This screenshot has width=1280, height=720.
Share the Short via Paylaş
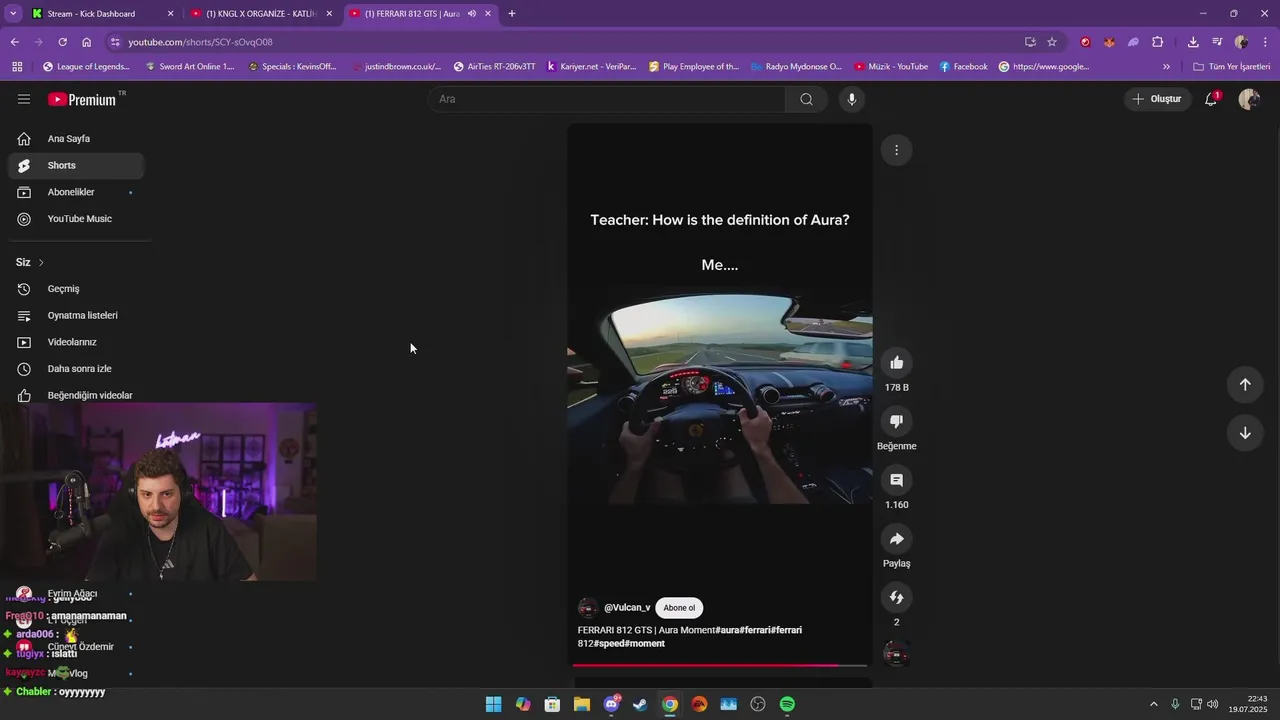896,539
